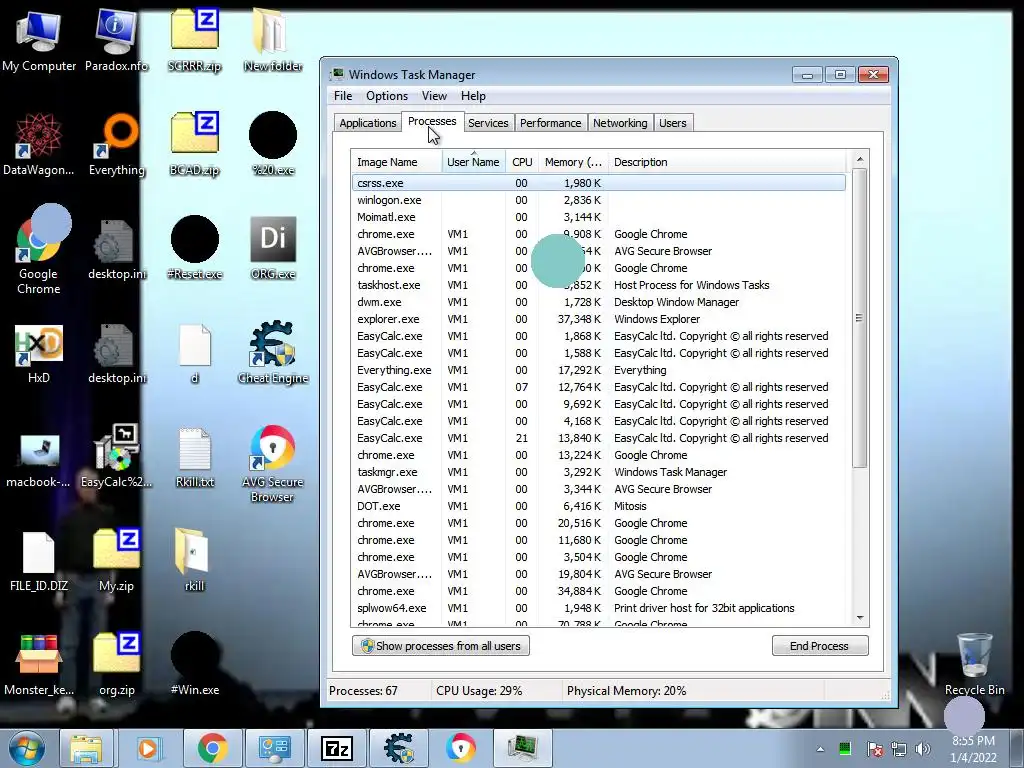Select ORG.exe desktop icon
1024x768 pixels.
pos(273,248)
